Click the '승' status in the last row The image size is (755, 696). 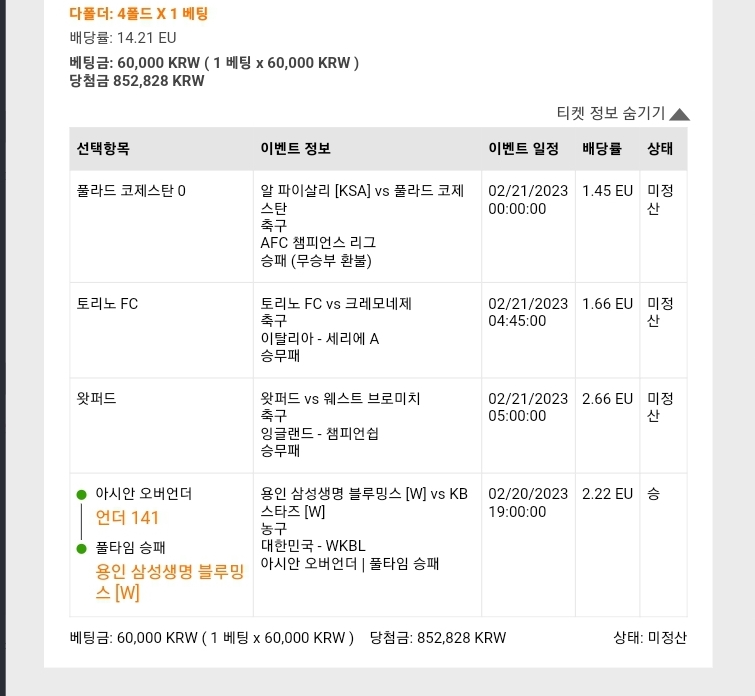point(653,494)
